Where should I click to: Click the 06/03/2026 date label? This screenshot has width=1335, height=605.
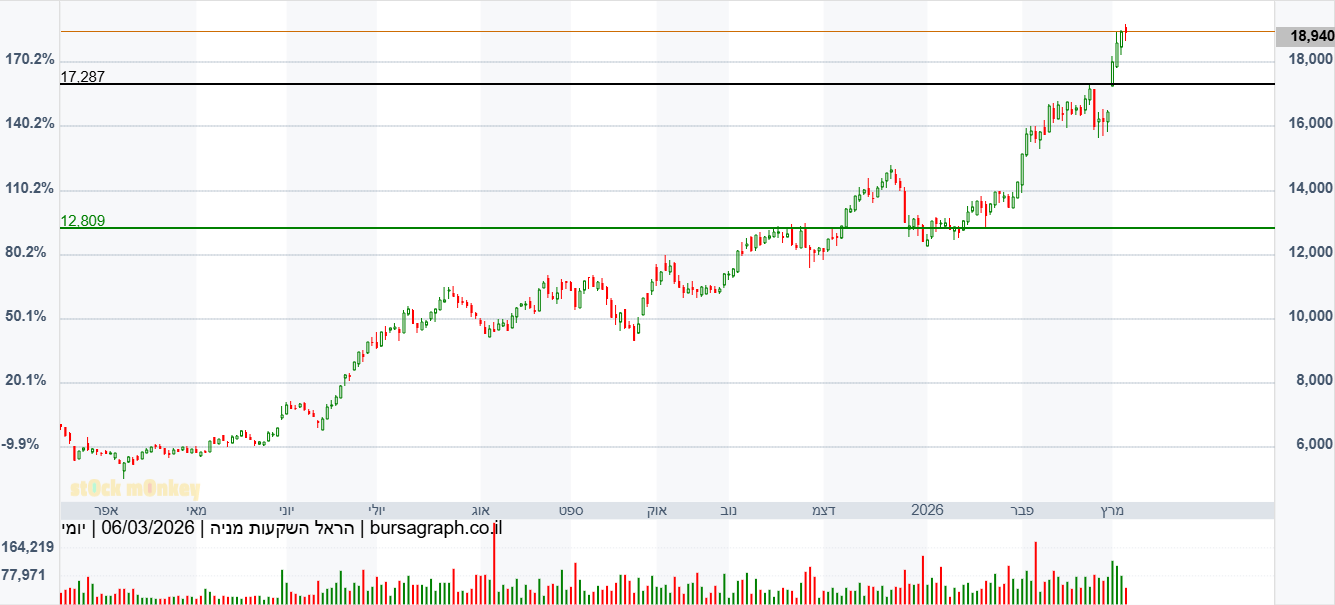(146, 527)
